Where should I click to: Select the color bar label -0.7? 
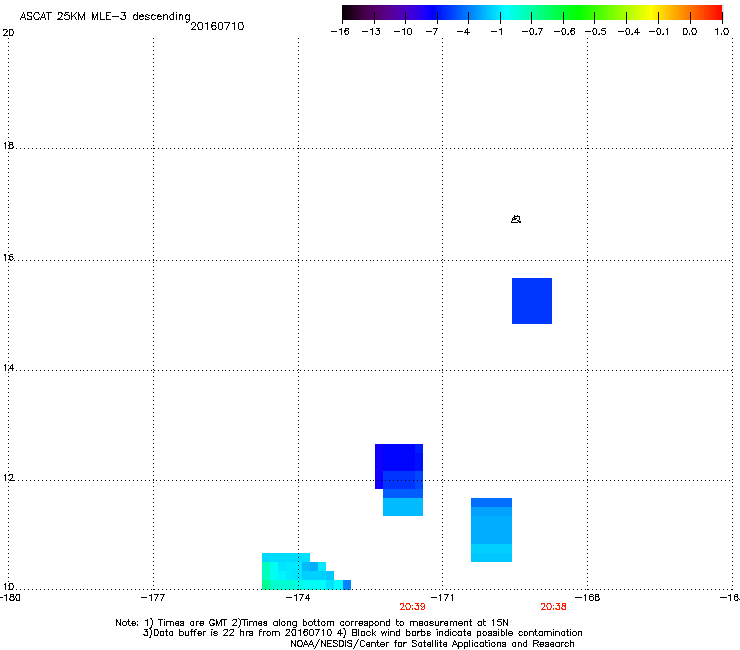pyautogui.click(x=532, y=32)
